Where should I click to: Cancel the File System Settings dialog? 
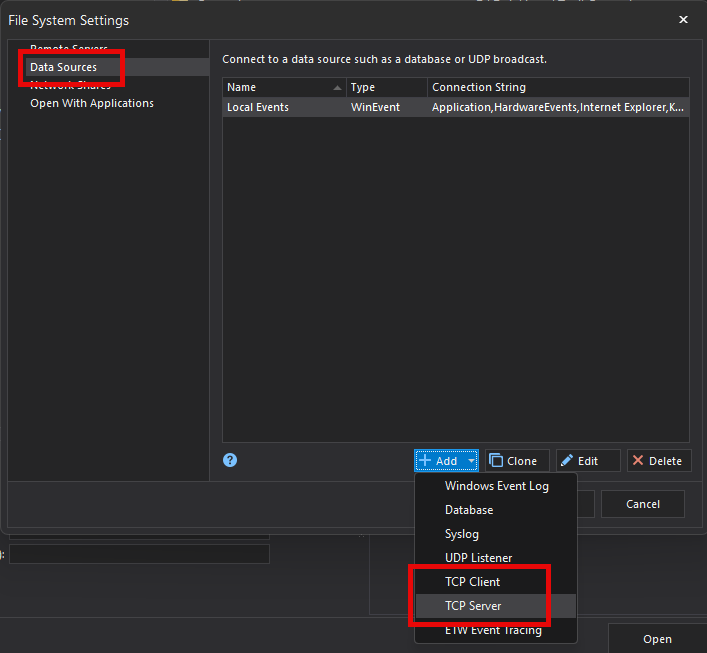643,504
